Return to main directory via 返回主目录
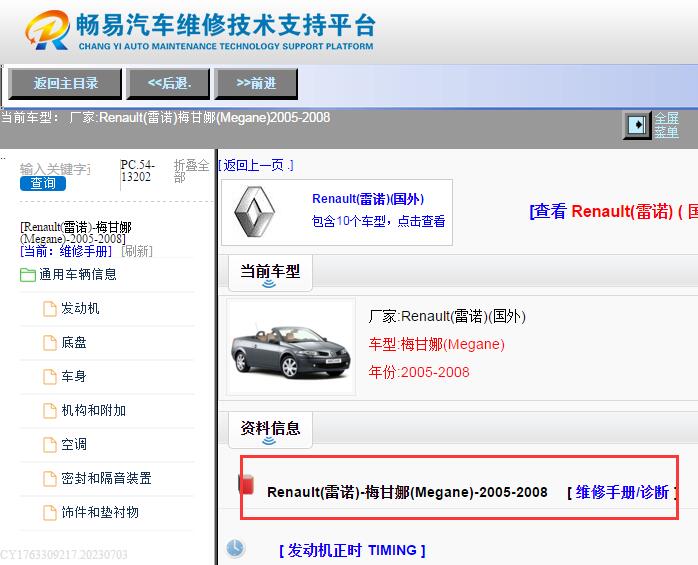This screenshot has width=698, height=565. [65, 84]
